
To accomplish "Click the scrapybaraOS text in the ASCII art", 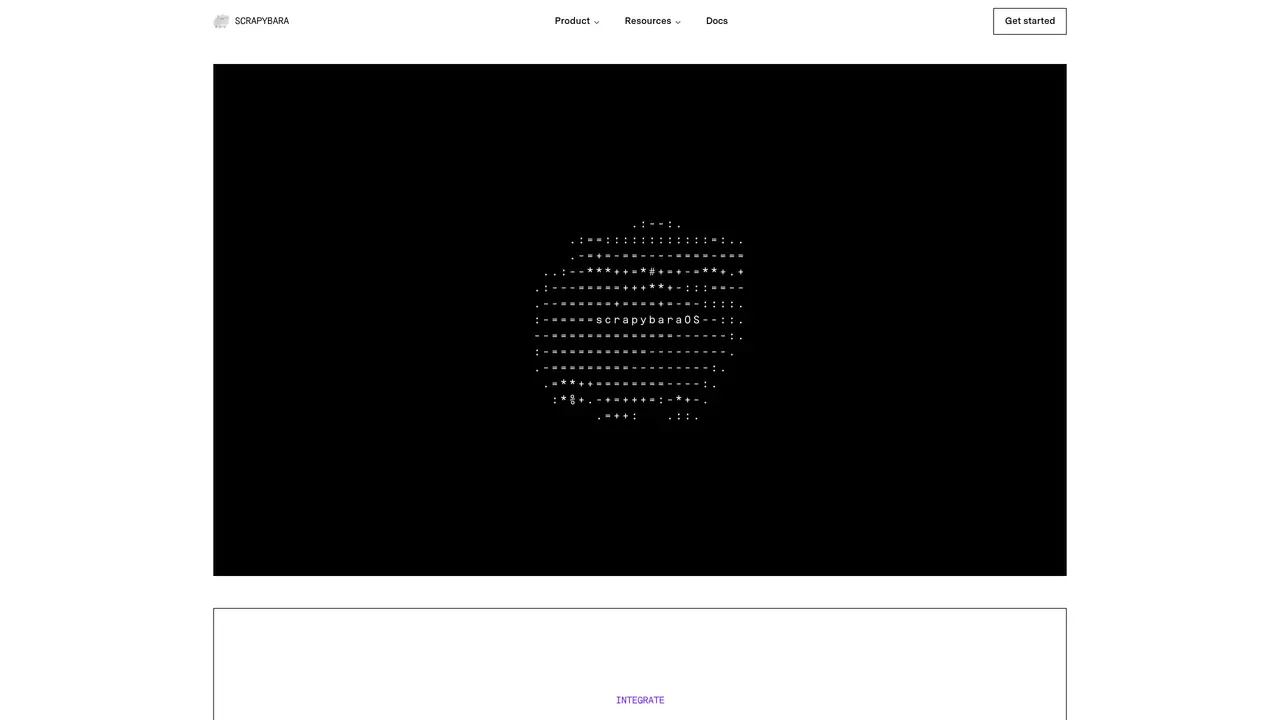I will coord(648,320).
